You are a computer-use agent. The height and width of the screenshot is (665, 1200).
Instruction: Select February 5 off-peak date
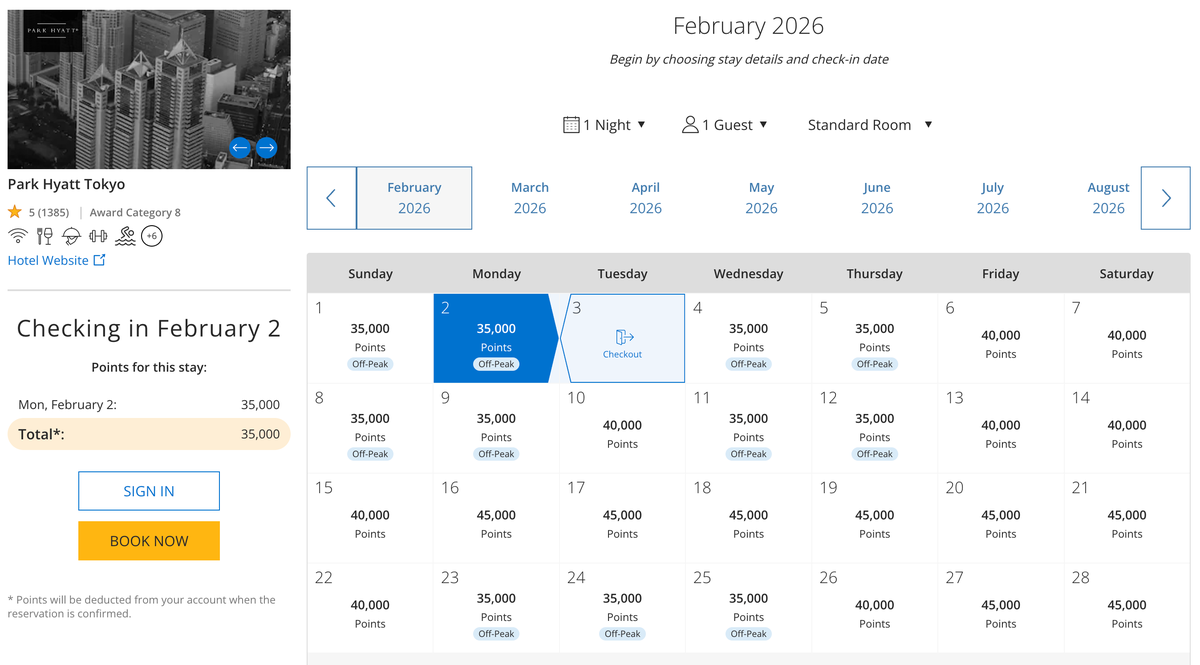tap(875, 338)
